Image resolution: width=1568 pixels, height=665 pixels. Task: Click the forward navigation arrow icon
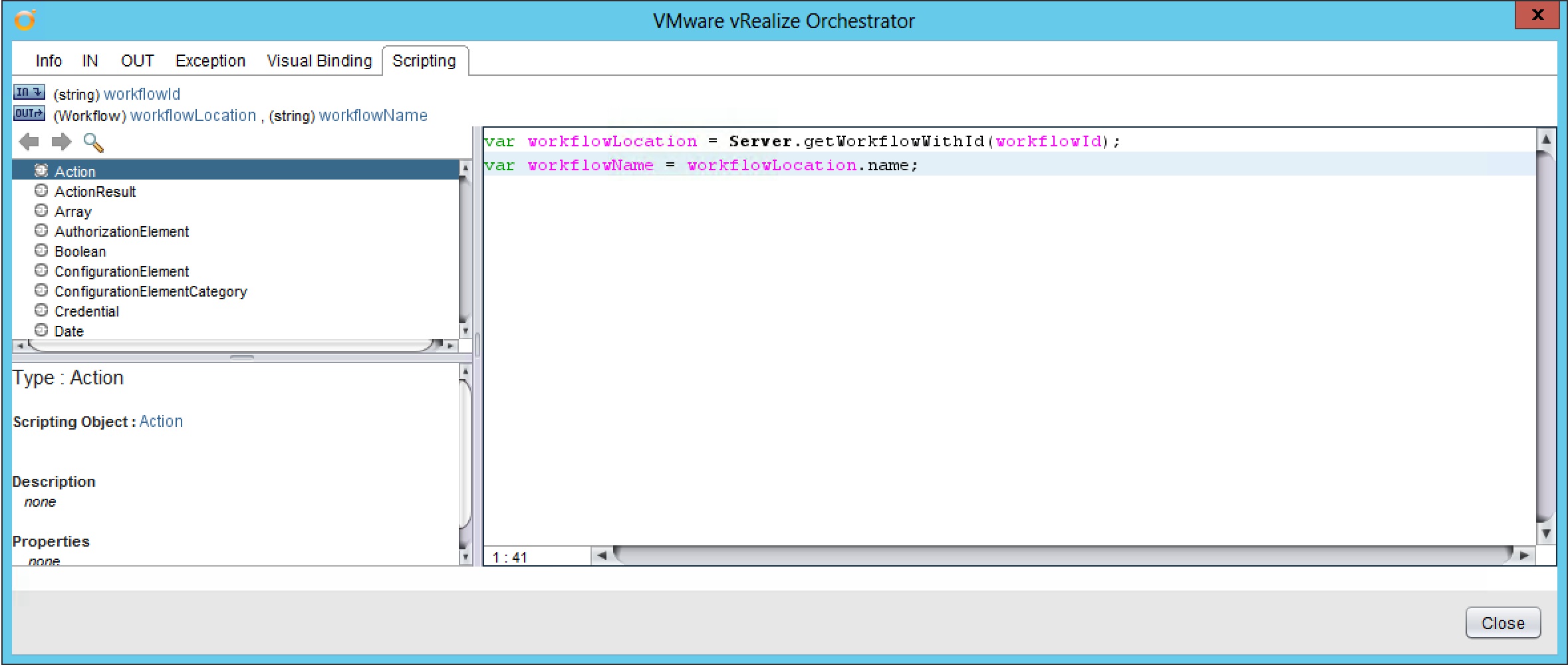pos(61,142)
